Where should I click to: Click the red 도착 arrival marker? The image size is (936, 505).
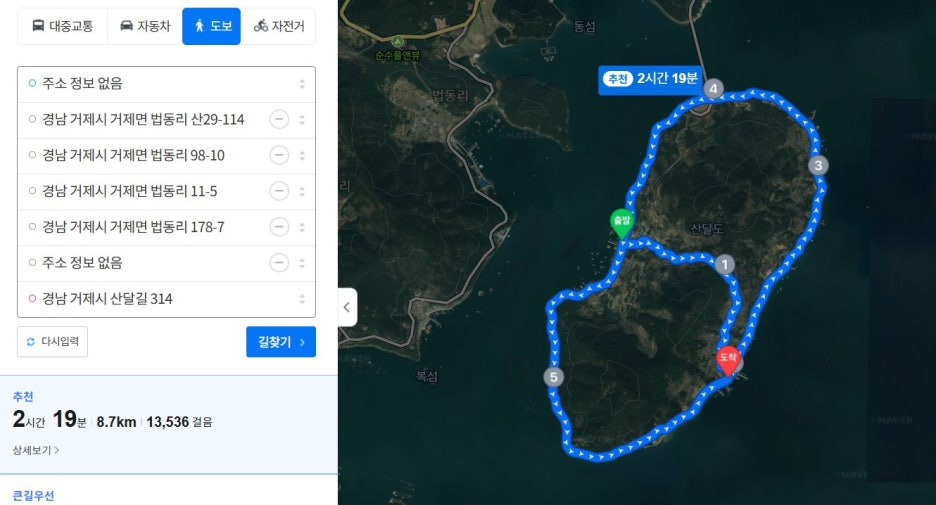(728, 361)
